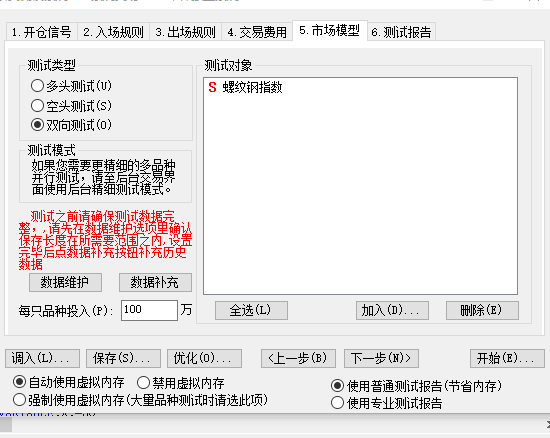550x438 pixels.
Task: Select 螺纹钢指数 in the test object list
Action: (252, 87)
